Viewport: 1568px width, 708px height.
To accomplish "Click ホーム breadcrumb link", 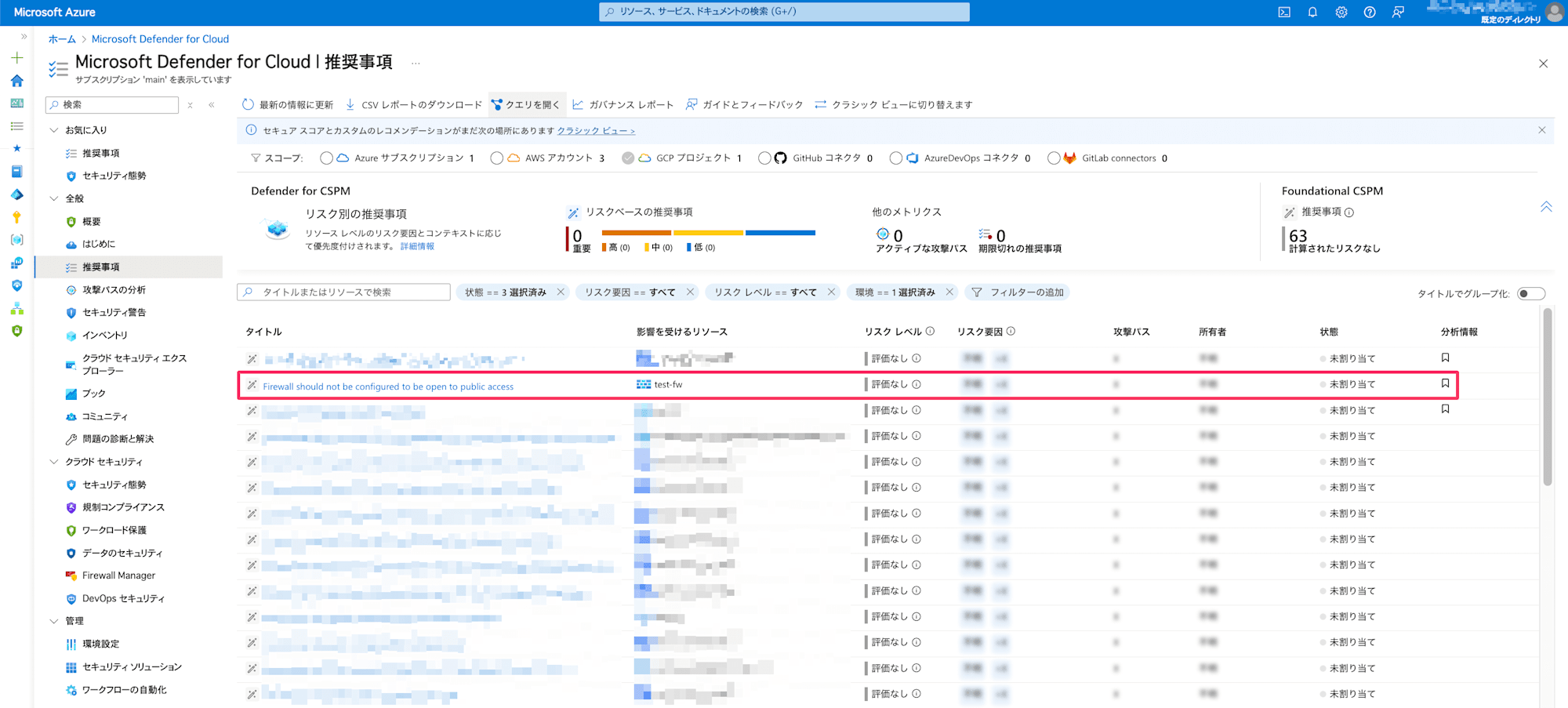I will click(x=62, y=39).
